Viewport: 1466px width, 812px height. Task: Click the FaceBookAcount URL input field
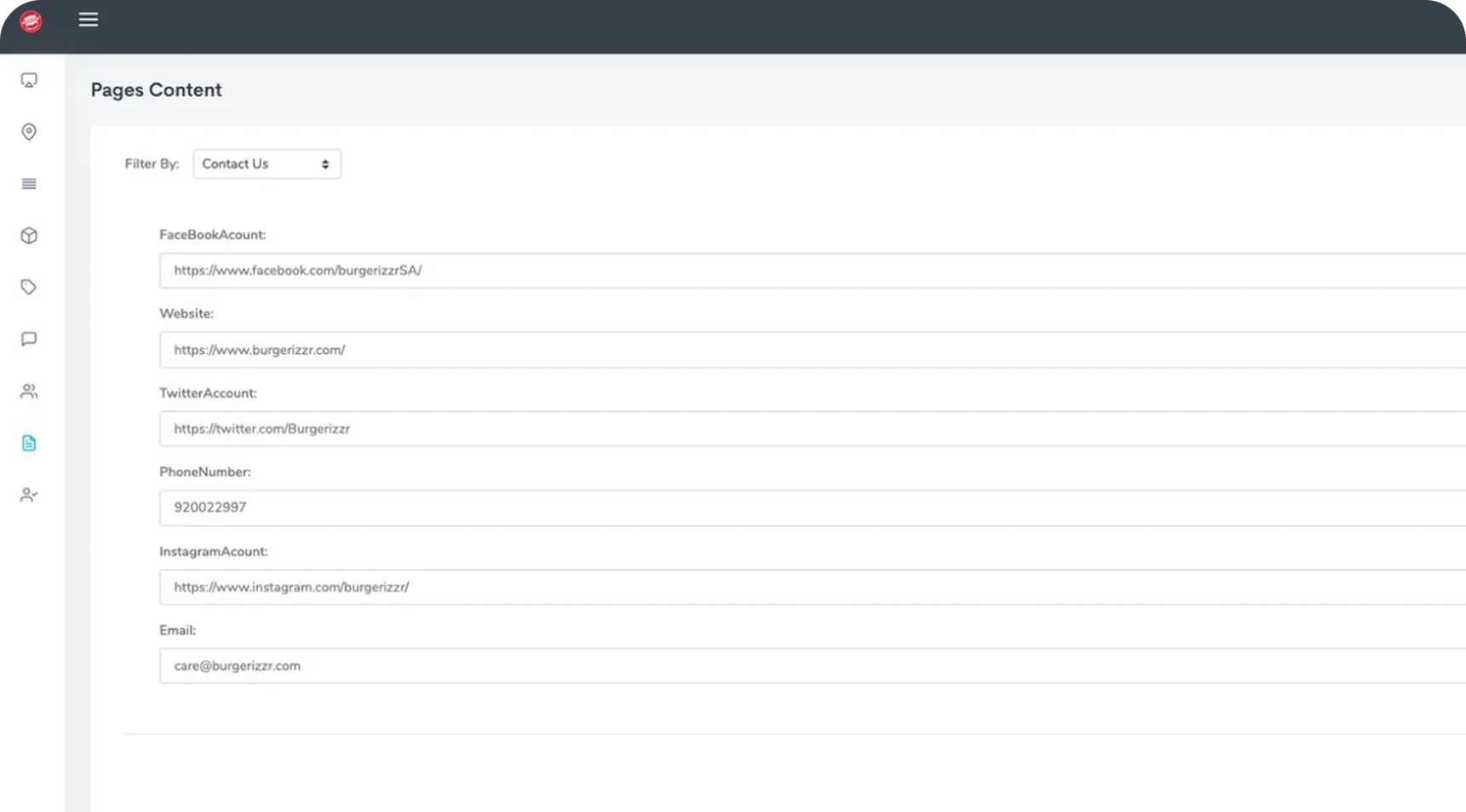809,271
